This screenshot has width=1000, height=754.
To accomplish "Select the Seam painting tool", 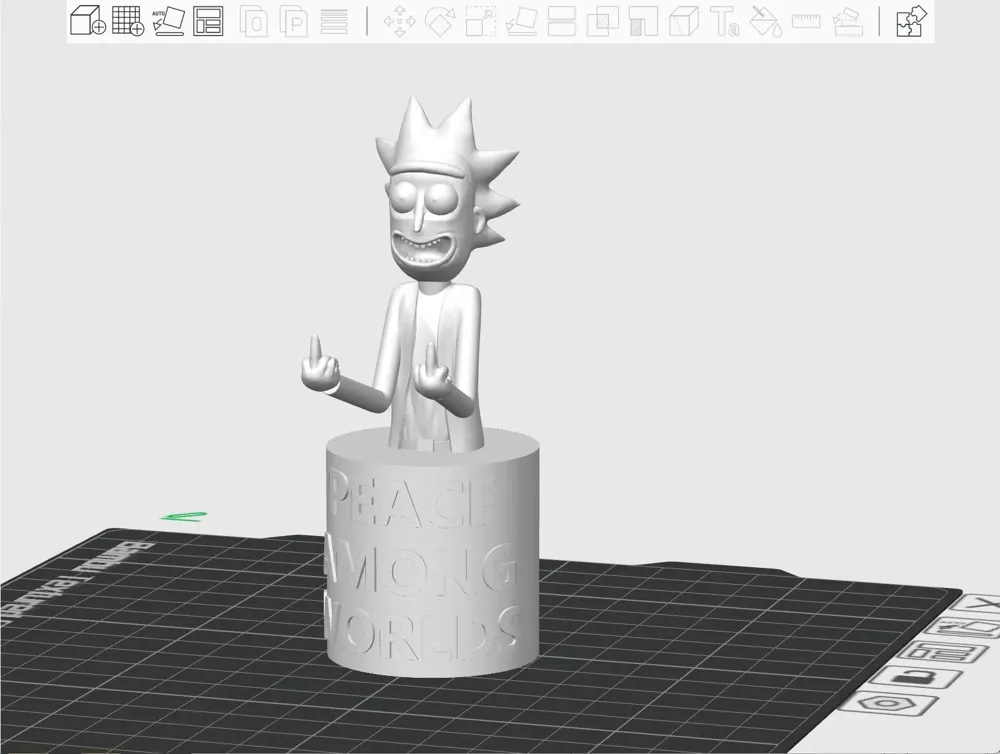I will tap(684, 22).
